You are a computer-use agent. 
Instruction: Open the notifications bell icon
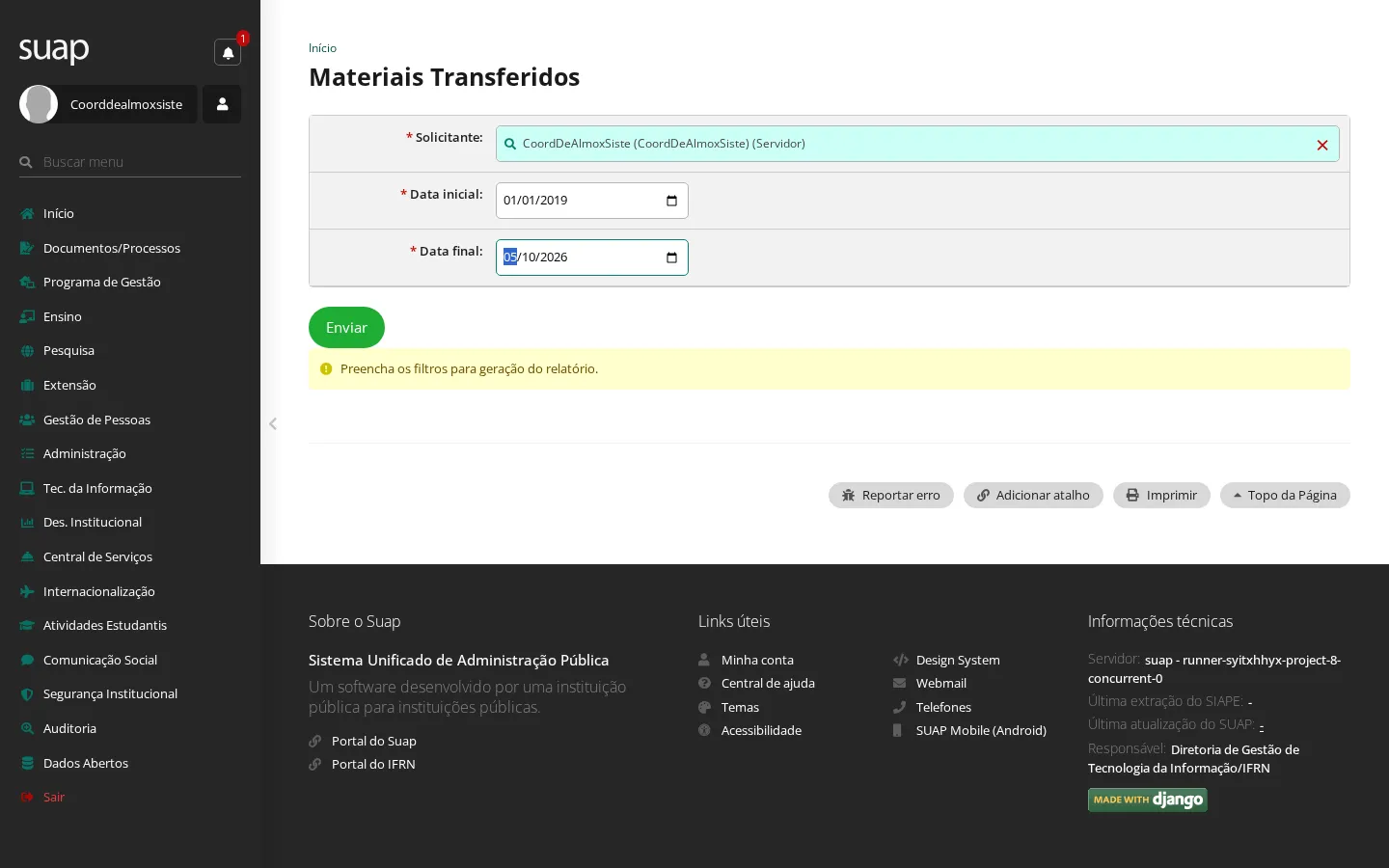click(x=228, y=52)
